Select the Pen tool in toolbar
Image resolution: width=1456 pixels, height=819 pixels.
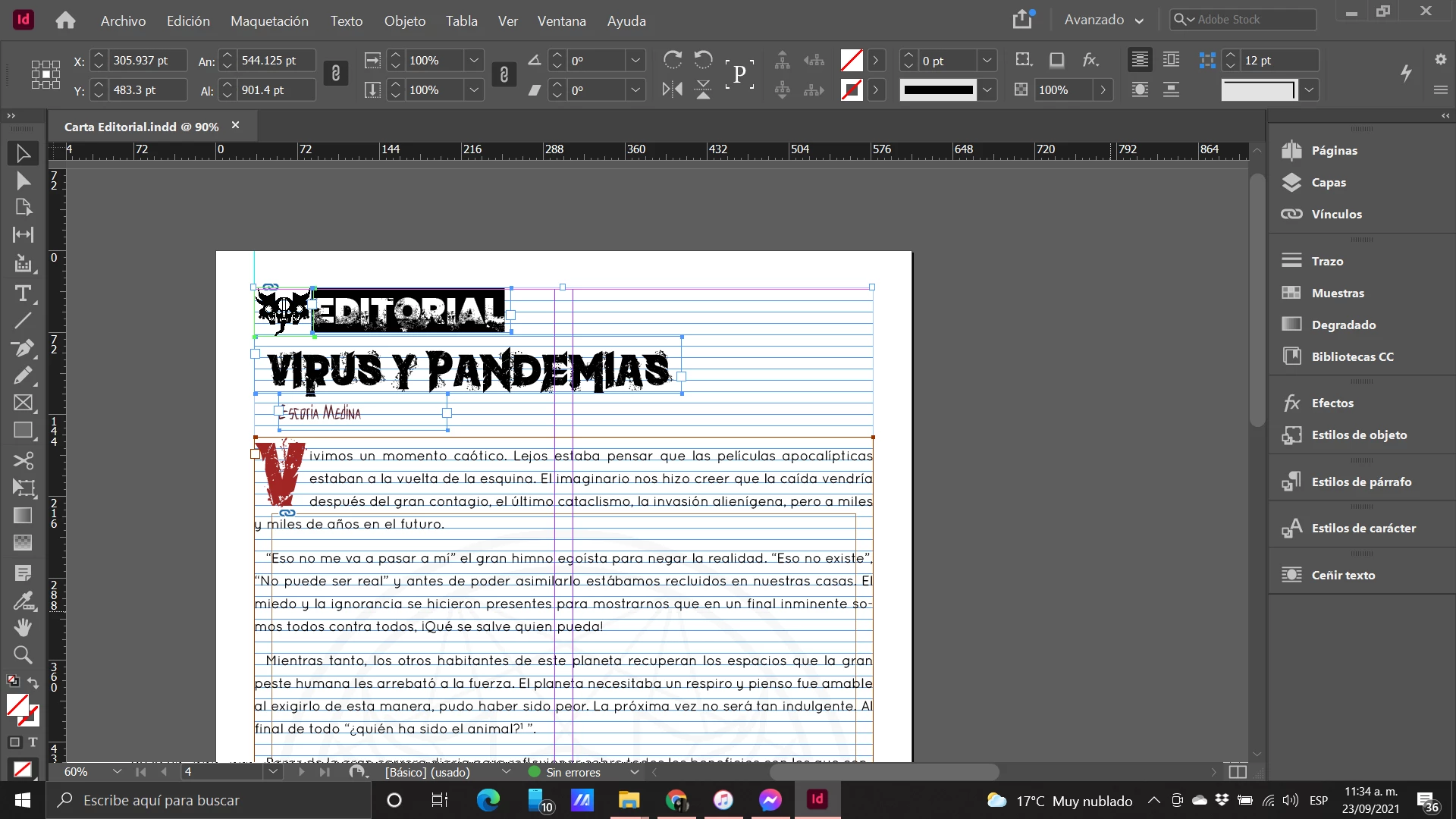(x=23, y=348)
